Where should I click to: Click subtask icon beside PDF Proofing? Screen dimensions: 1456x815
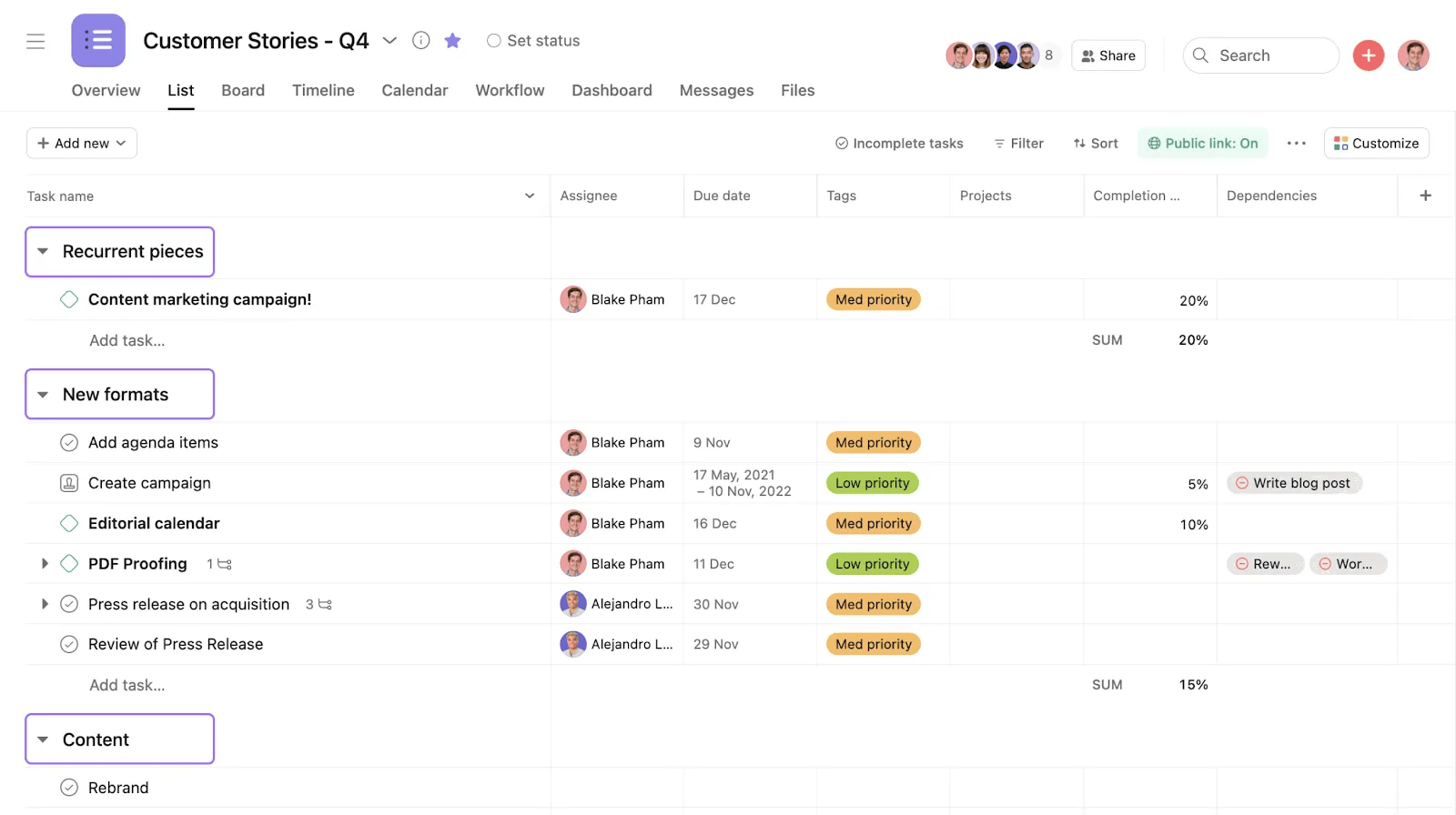[224, 565]
